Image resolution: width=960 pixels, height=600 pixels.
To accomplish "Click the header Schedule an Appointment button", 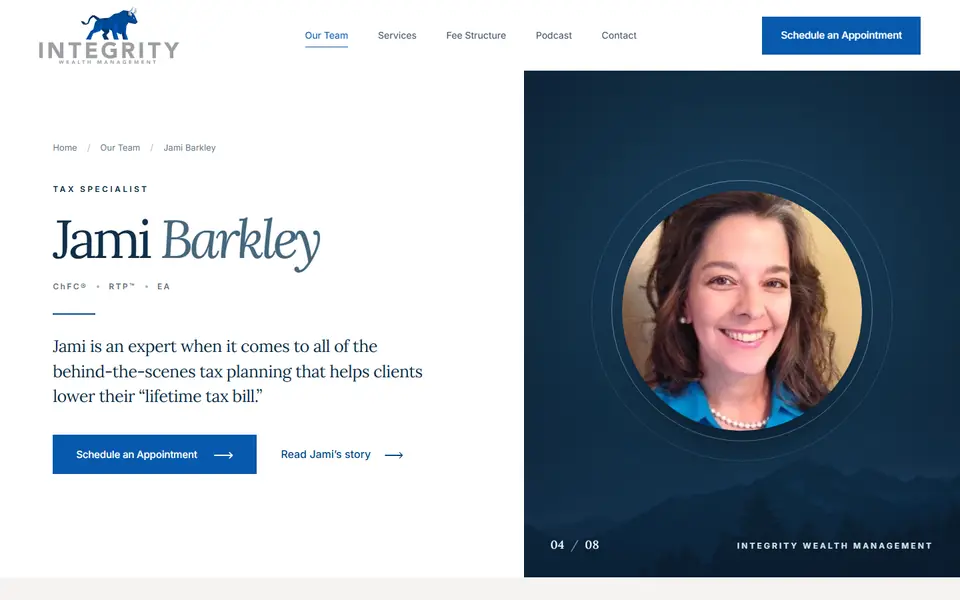I will point(841,36).
